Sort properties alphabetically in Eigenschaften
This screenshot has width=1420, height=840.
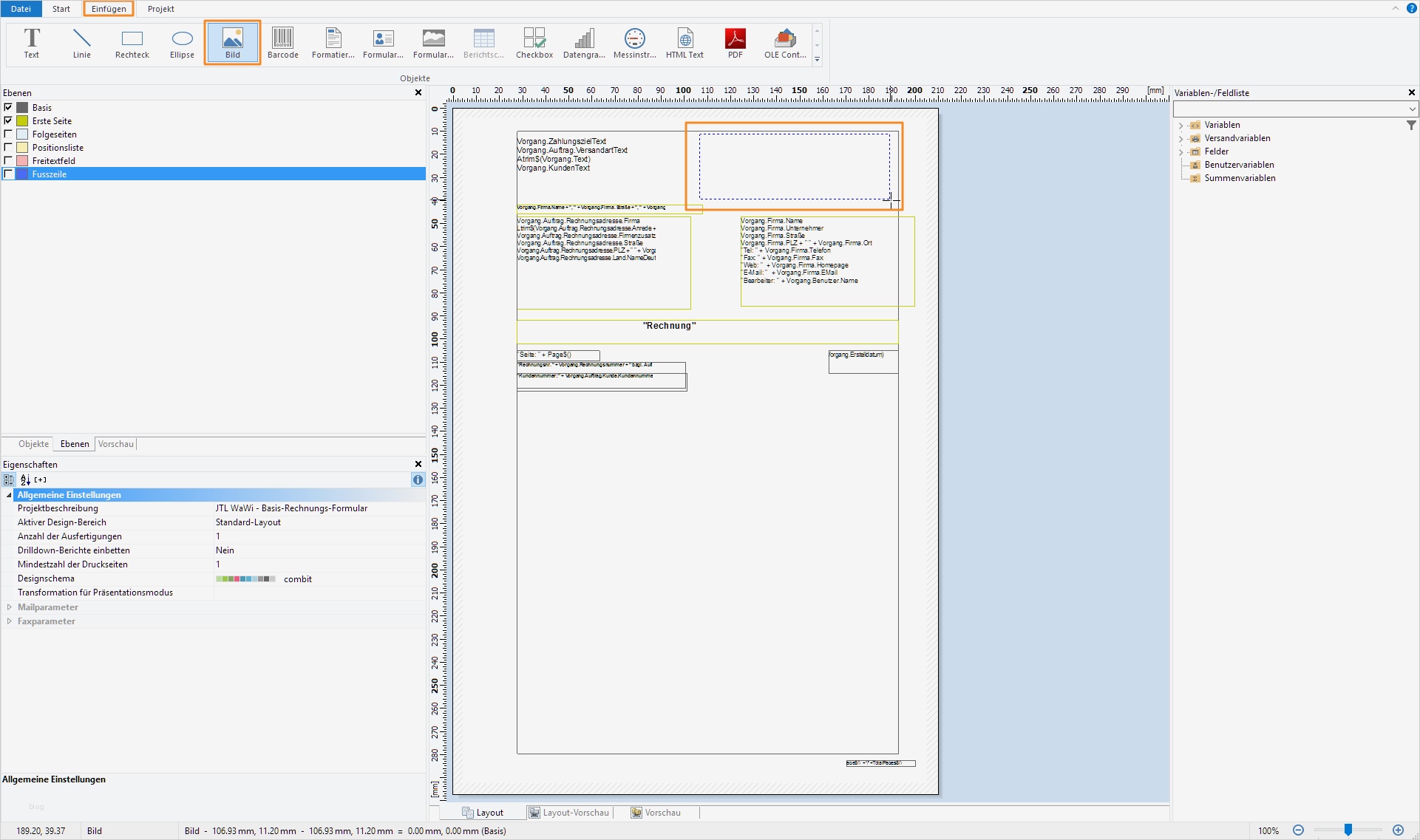coord(25,479)
